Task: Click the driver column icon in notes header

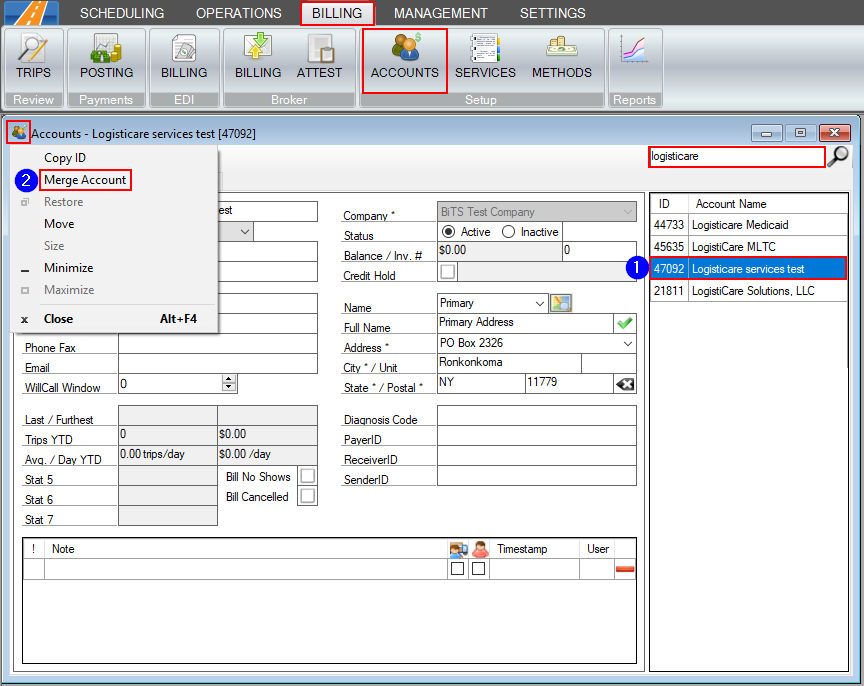Action: click(x=458, y=549)
